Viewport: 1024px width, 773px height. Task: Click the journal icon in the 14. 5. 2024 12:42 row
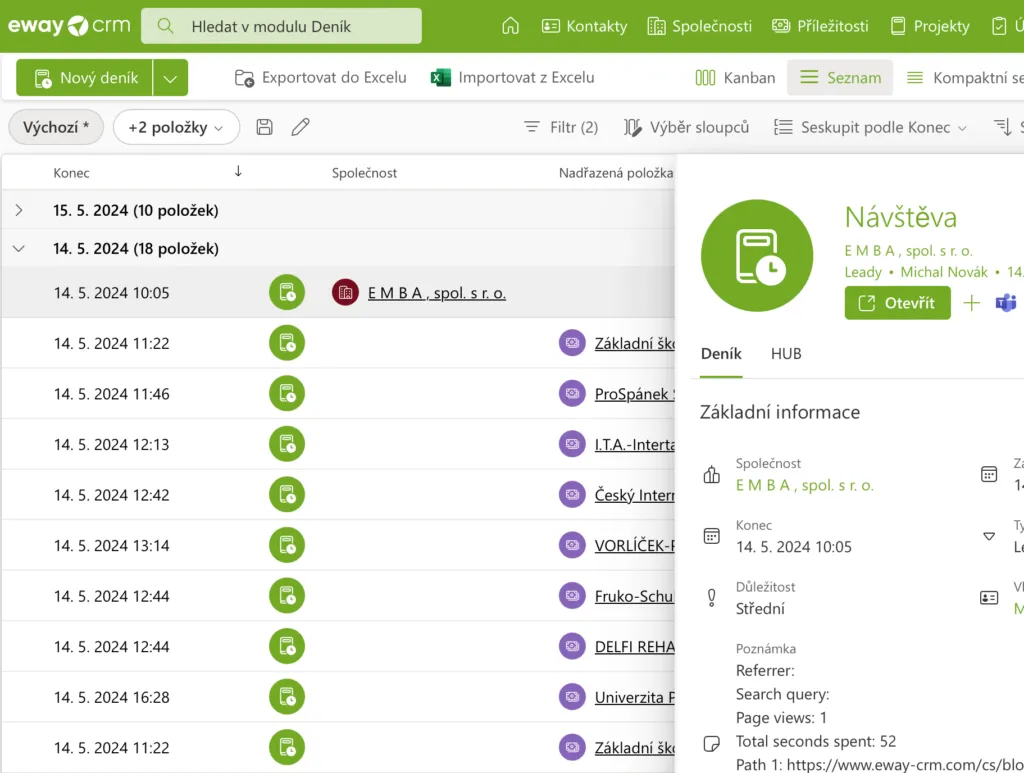pos(287,495)
